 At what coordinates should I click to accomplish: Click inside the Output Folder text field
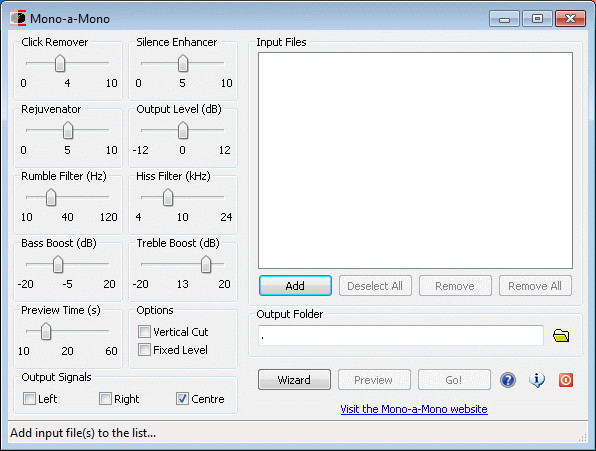401,335
